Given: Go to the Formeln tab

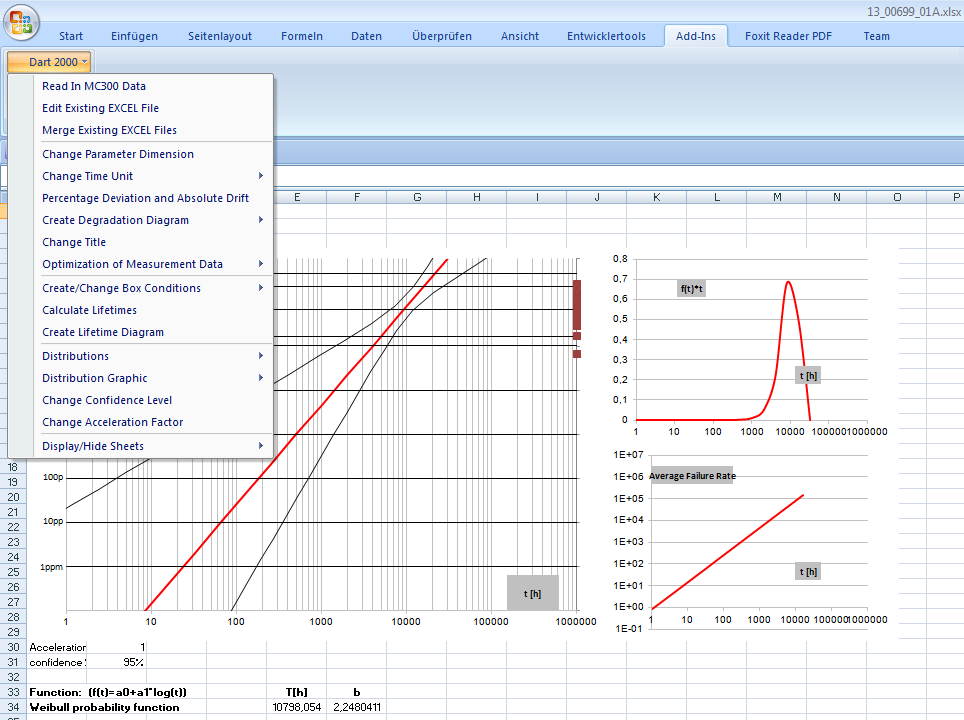Looking at the screenshot, I should coord(301,36).
